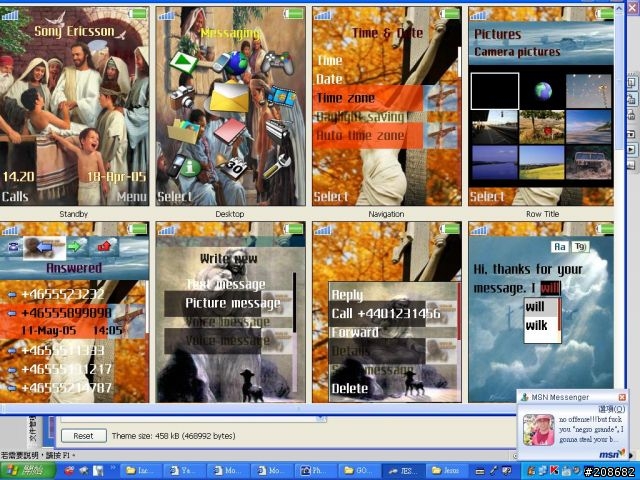The height and width of the screenshot is (480, 640).
Task: Open the MSN Messenger message text
Action: tap(591, 429)
